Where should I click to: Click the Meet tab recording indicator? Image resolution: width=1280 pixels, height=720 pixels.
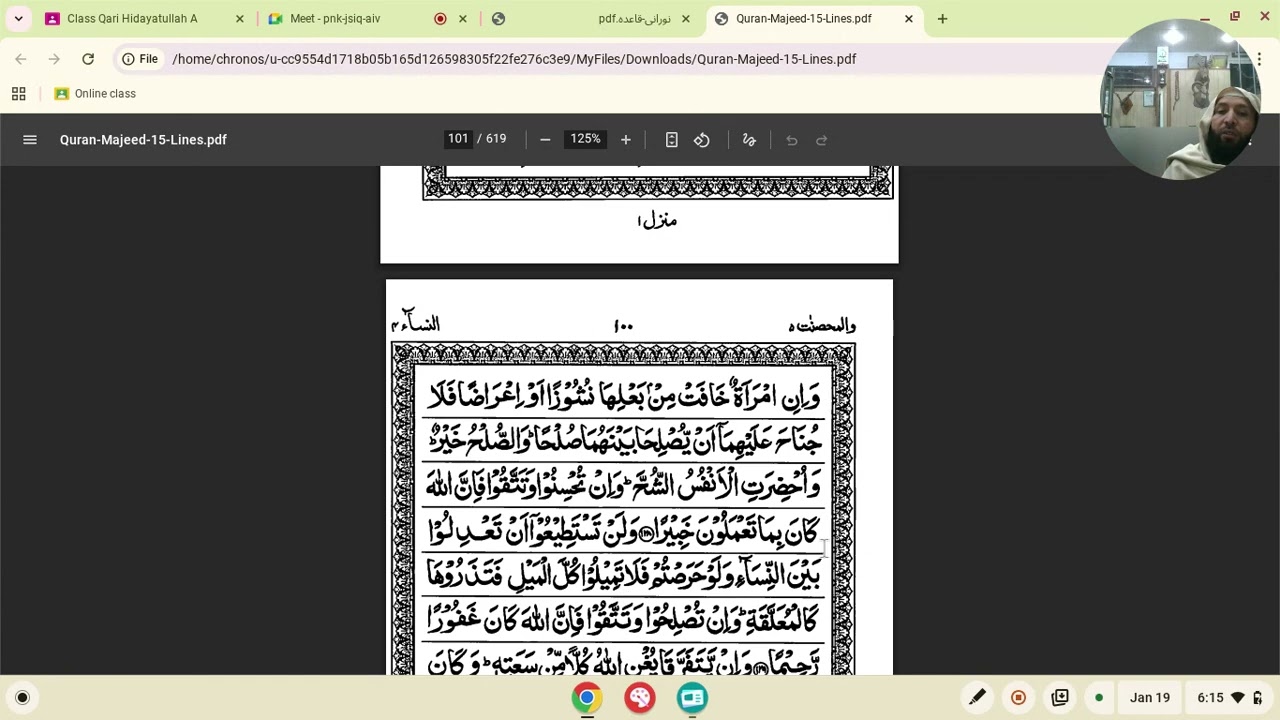(x=440, y=18)
